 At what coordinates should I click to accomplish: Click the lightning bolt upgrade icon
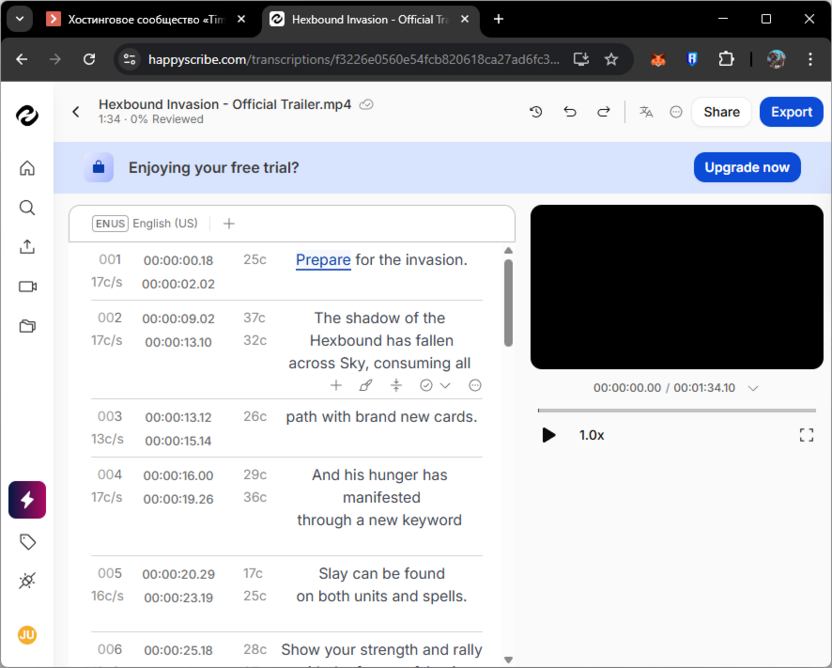(27, 500)
